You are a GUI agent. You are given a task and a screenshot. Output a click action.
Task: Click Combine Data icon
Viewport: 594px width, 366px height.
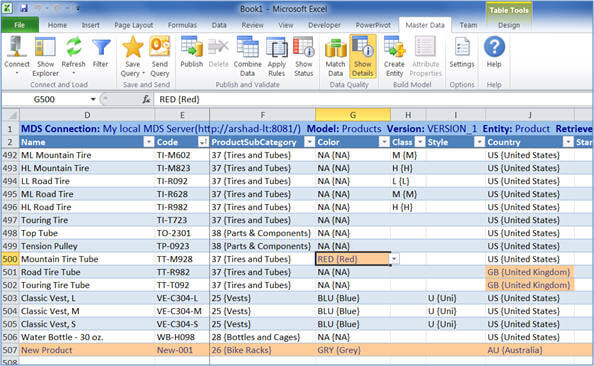click(x=247, y=47)
